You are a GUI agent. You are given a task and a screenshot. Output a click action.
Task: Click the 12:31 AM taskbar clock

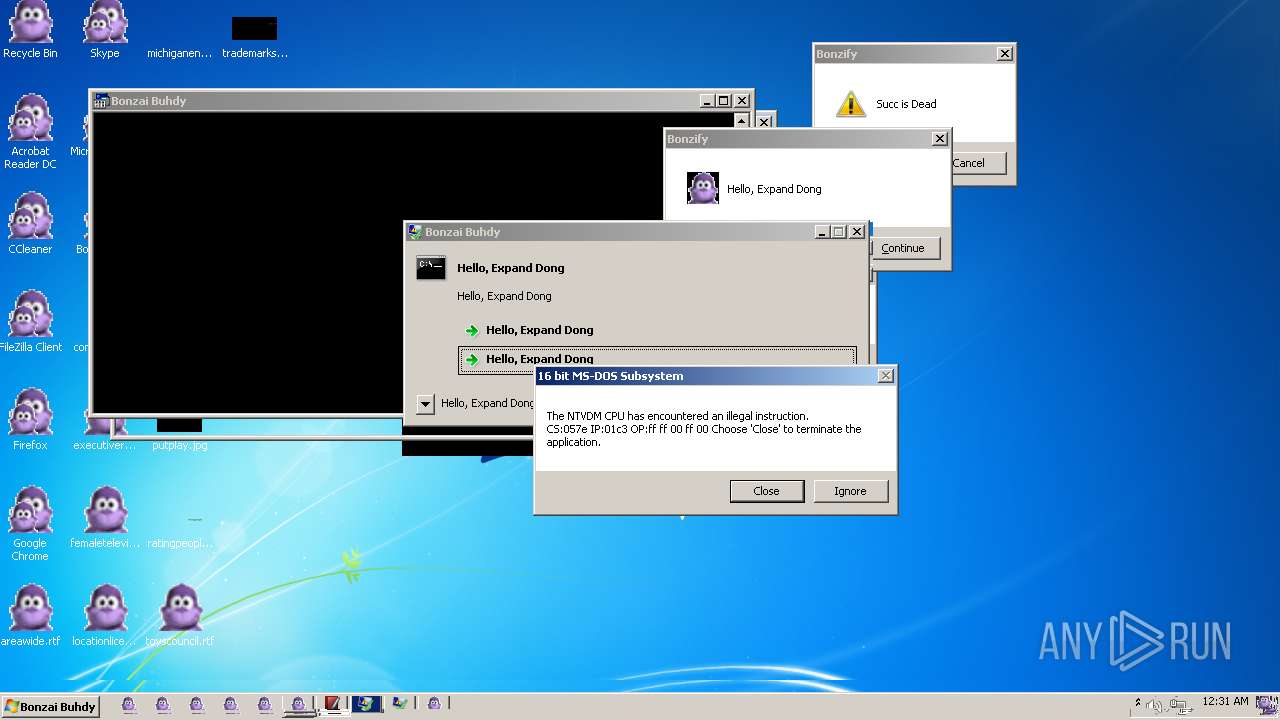1225,702
